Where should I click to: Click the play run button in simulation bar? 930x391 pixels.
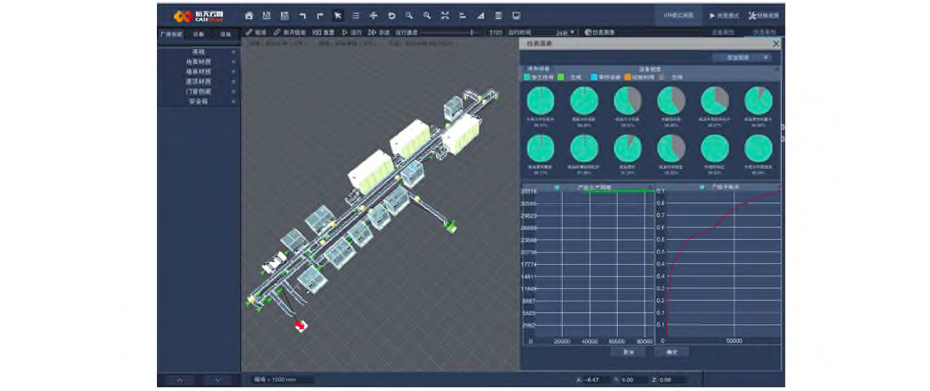(x=352, y=33)
